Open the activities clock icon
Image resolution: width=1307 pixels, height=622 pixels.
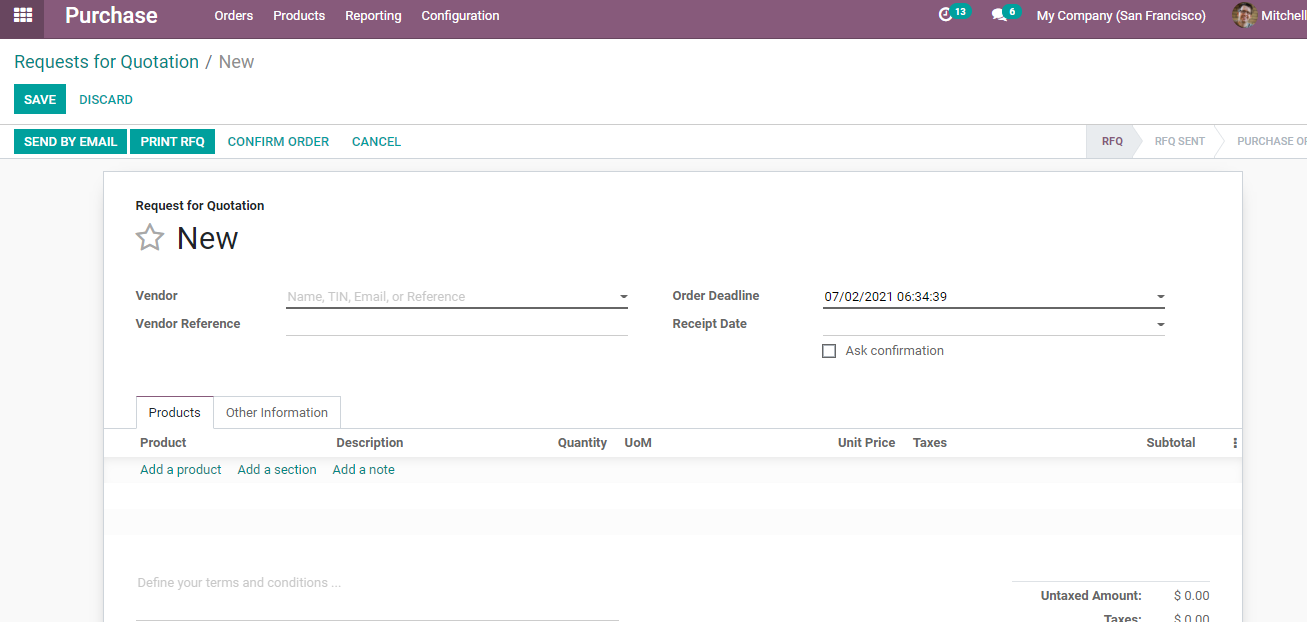946,15
